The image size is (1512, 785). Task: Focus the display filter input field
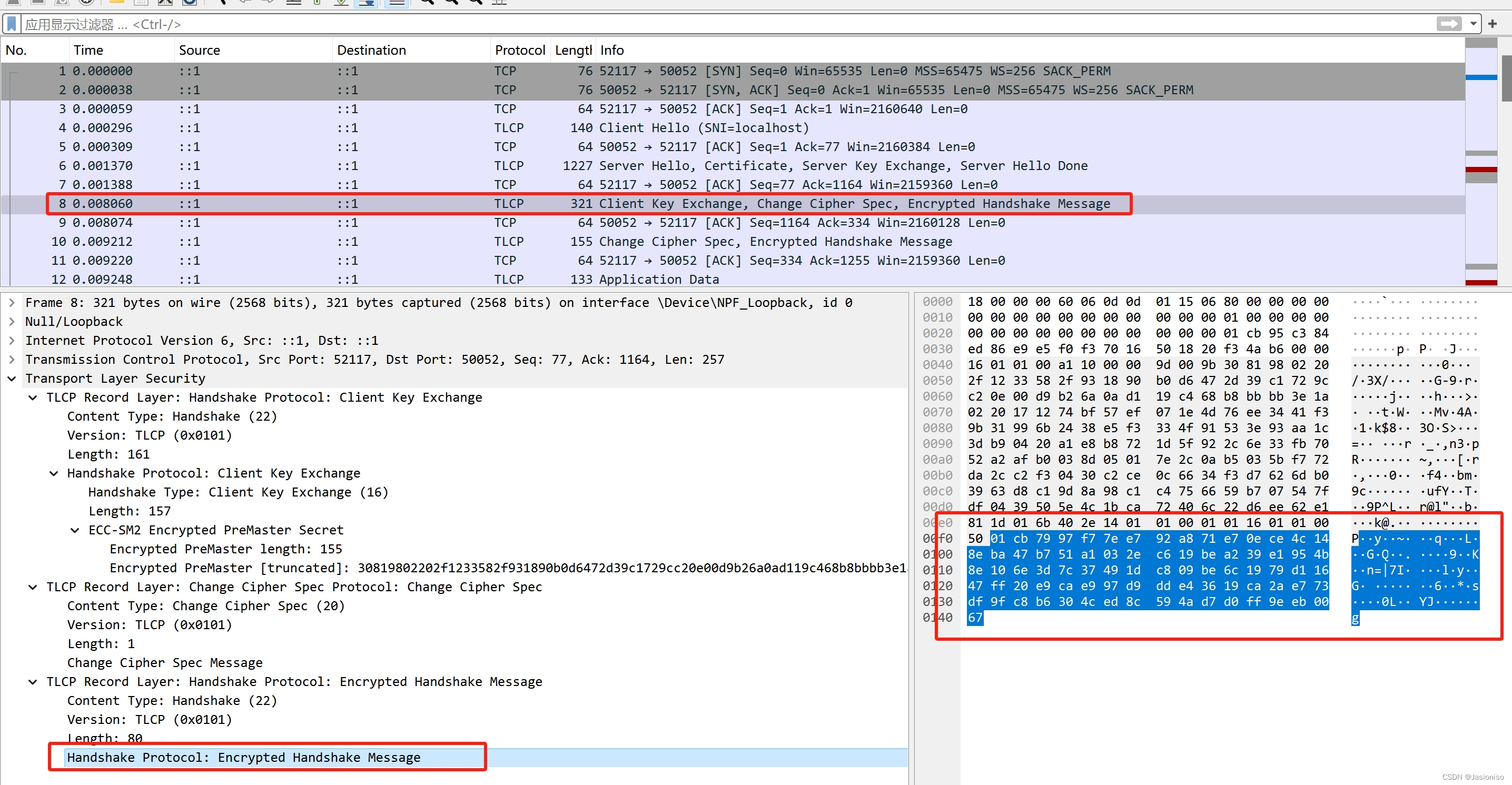pyautogui.click(x=704, y=24)
